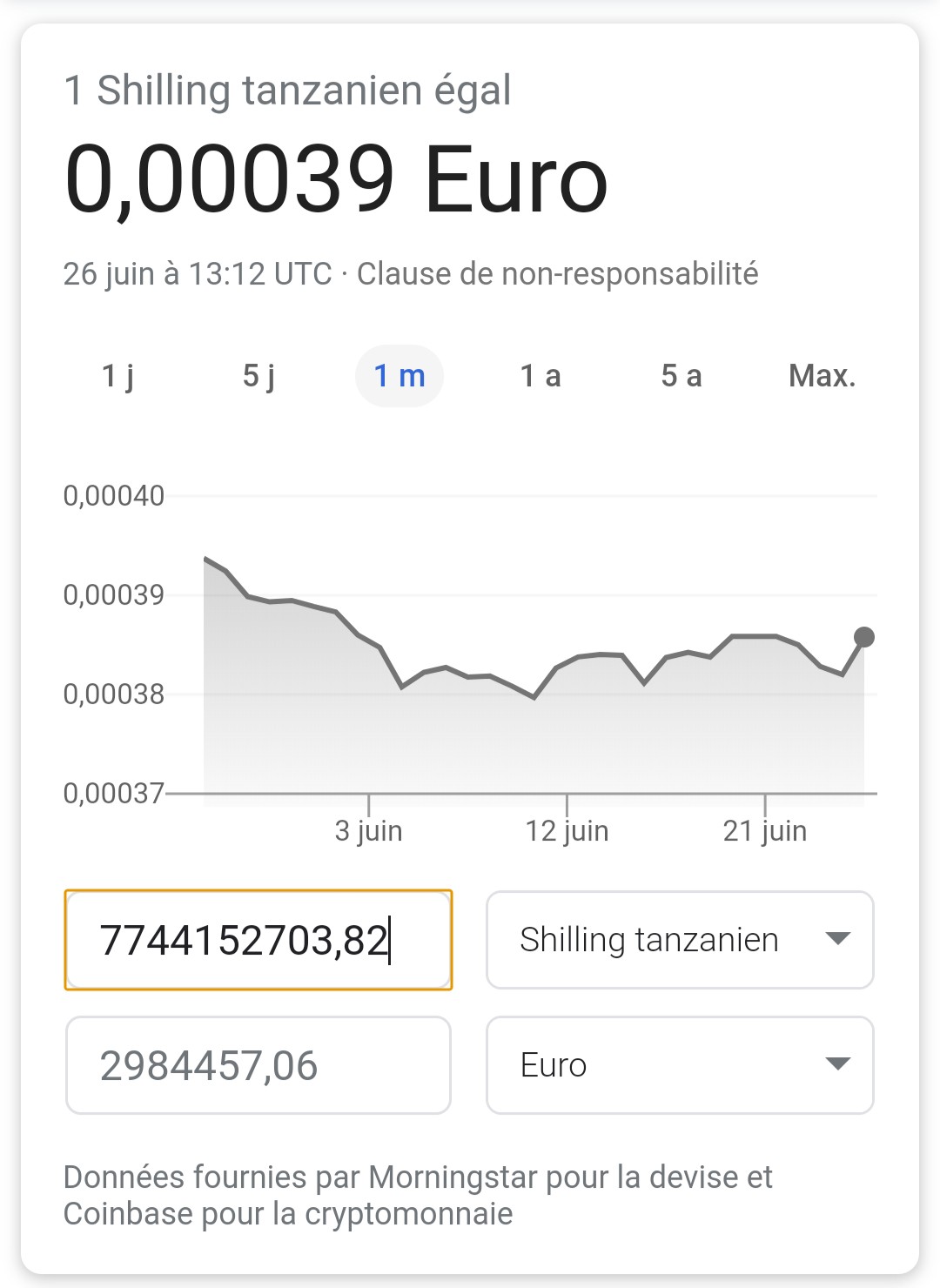
Task: Click the 21 juin axis date
Action: pos(765,831)
